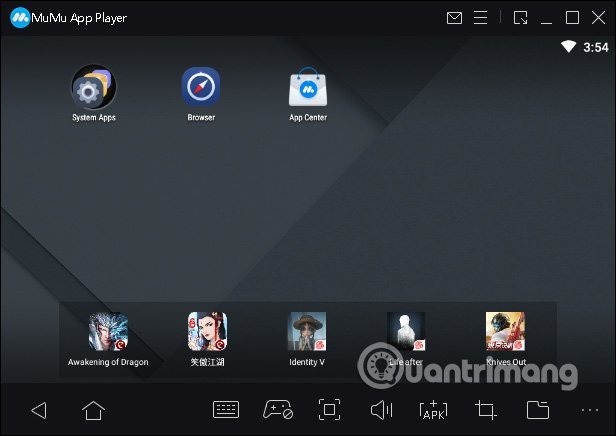Open the shared folder
The width and height of the screenshot is (616, 436).
538,410
